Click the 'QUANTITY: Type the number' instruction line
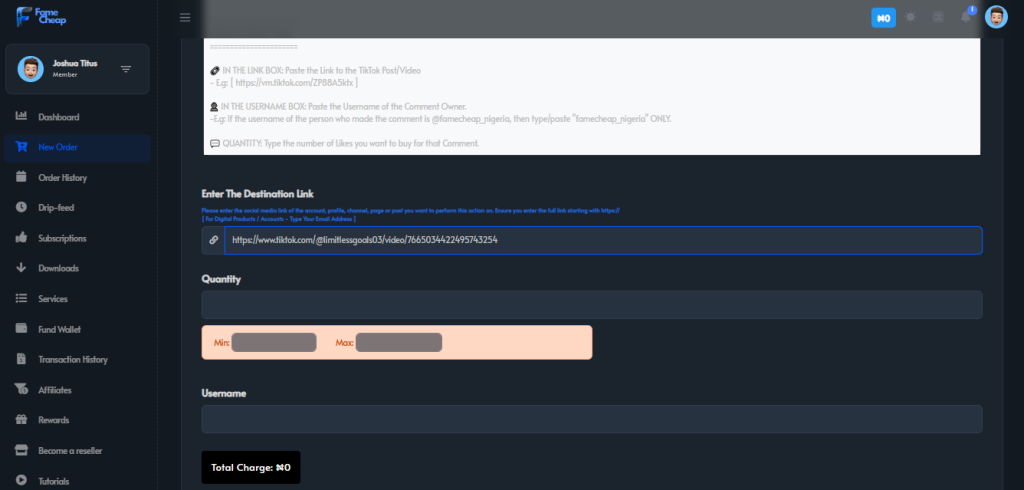Viewport: 1024px width, 490px height. coord(344,142)
